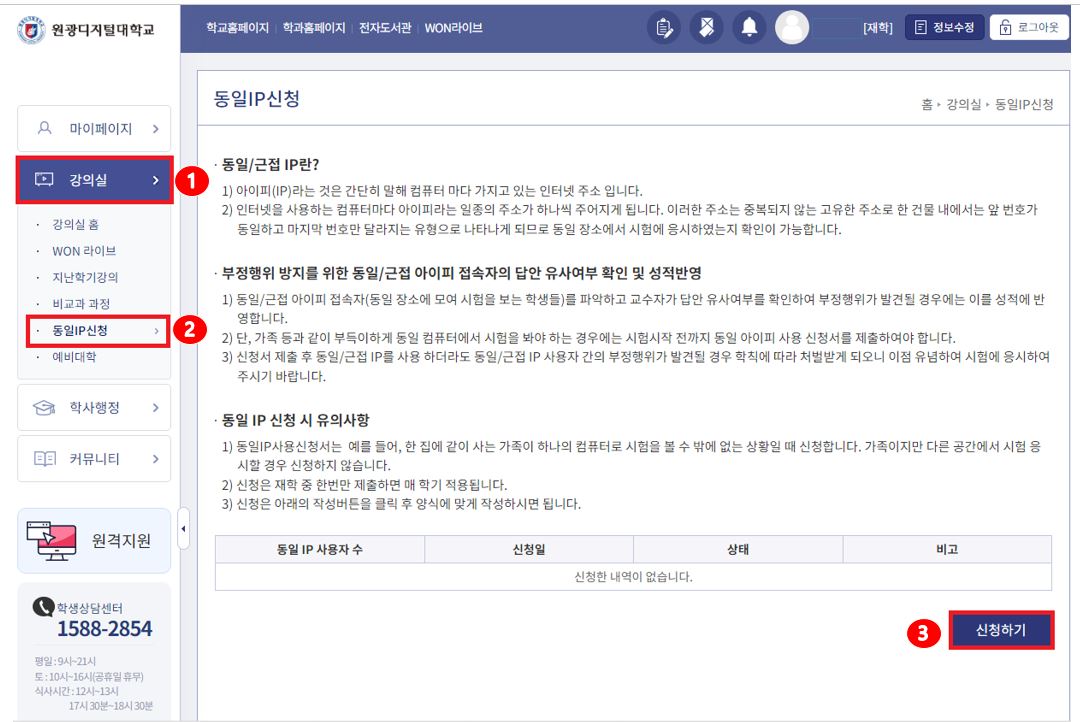Open 전자도서관 in the top menu

pos(384,28)
